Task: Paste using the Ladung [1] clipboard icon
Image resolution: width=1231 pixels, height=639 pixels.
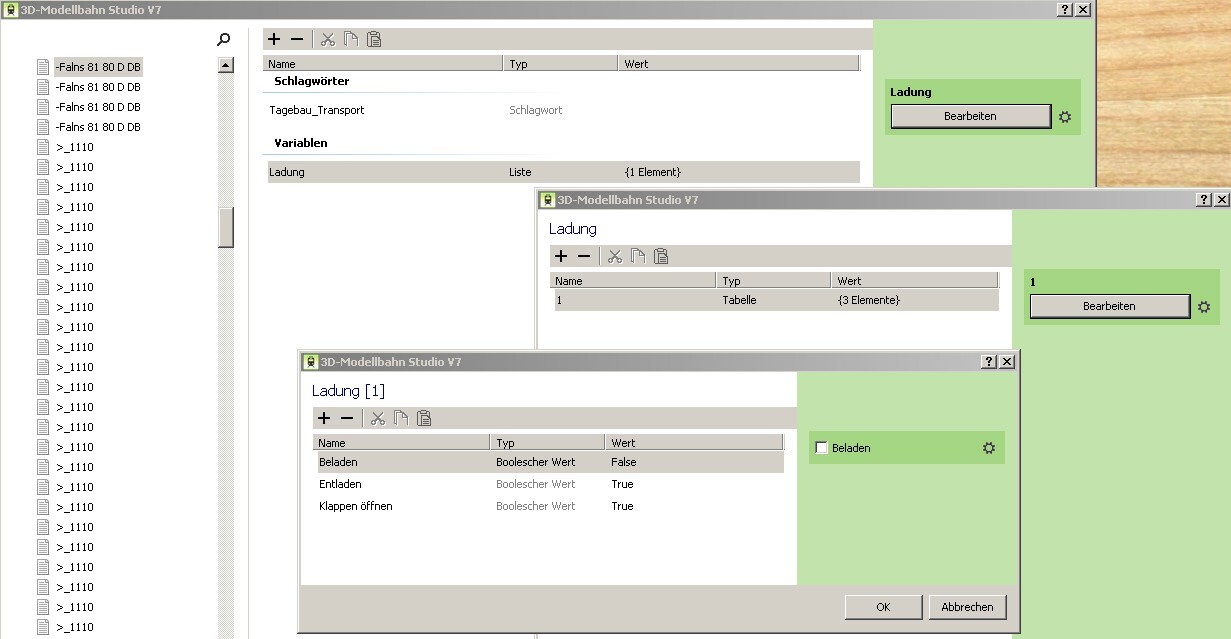Action: pyautogui.click(x=424, y=418)
